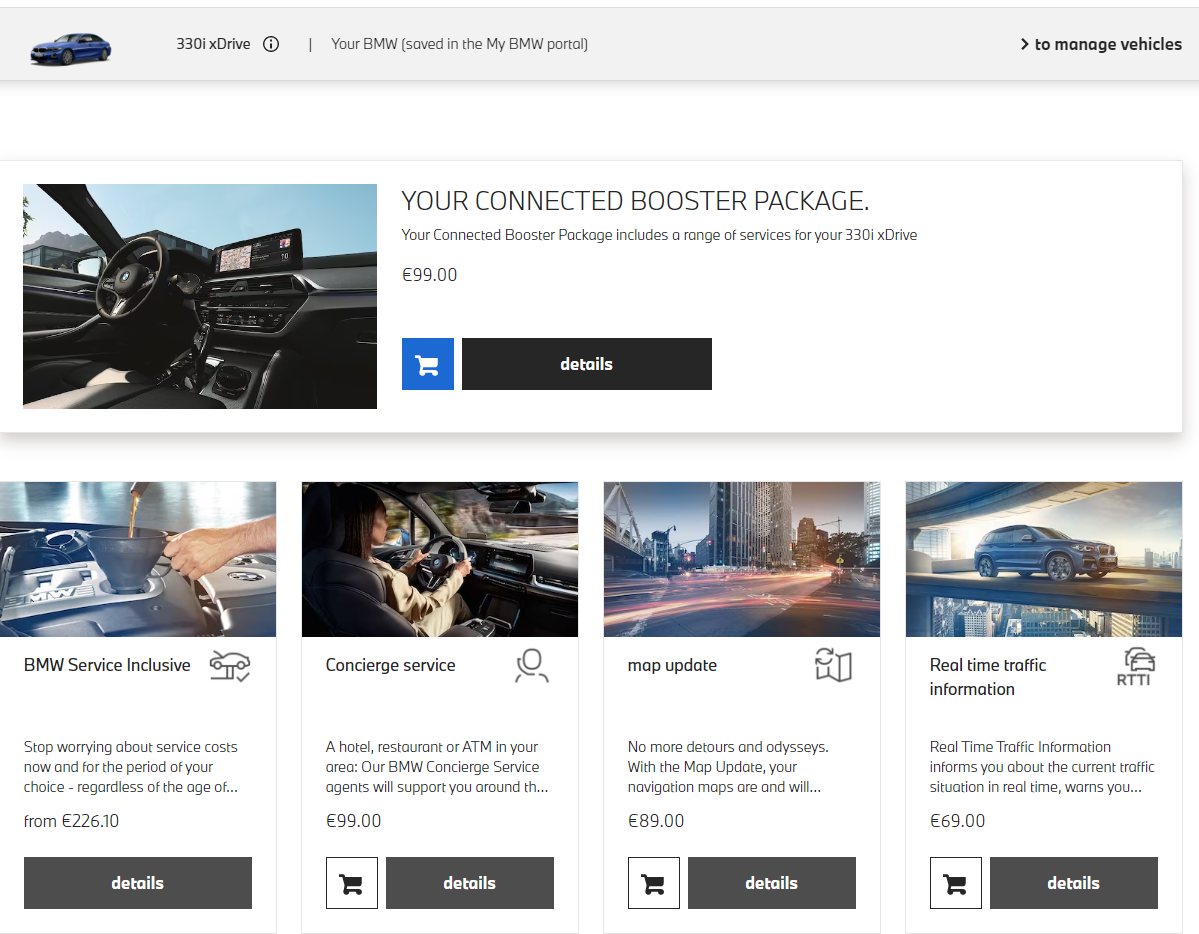Click the '€69.00' traffic information price
Screen dimensions: 1199x934
(957, 821)
